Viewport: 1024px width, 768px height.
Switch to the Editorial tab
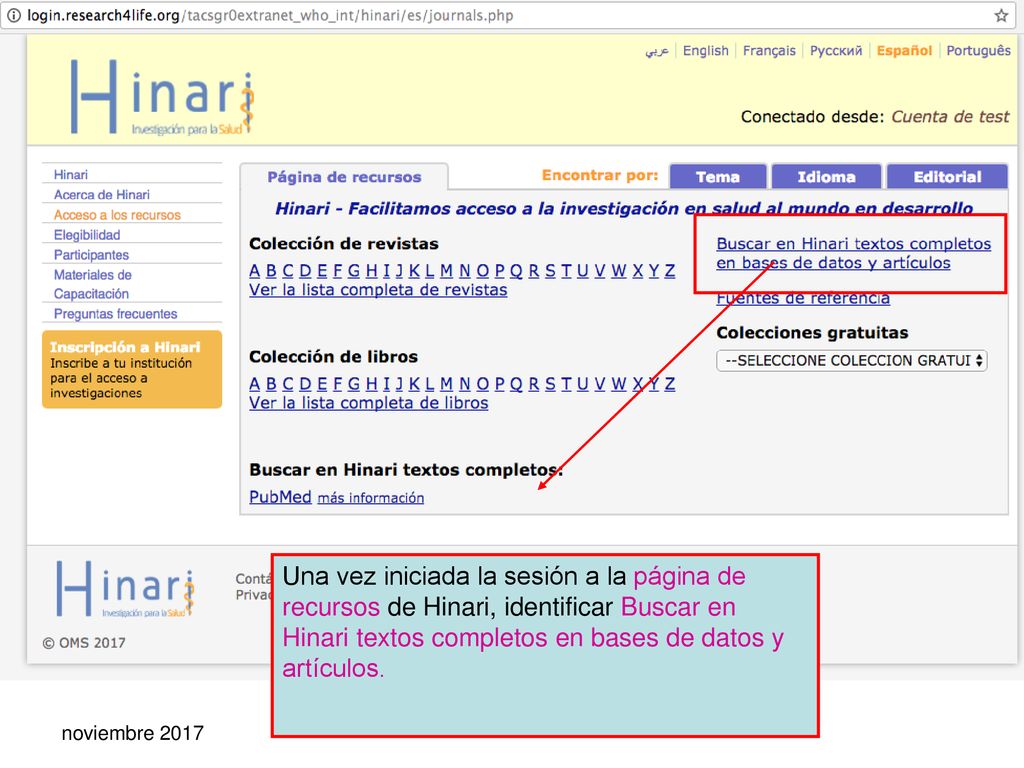(947, 177)
